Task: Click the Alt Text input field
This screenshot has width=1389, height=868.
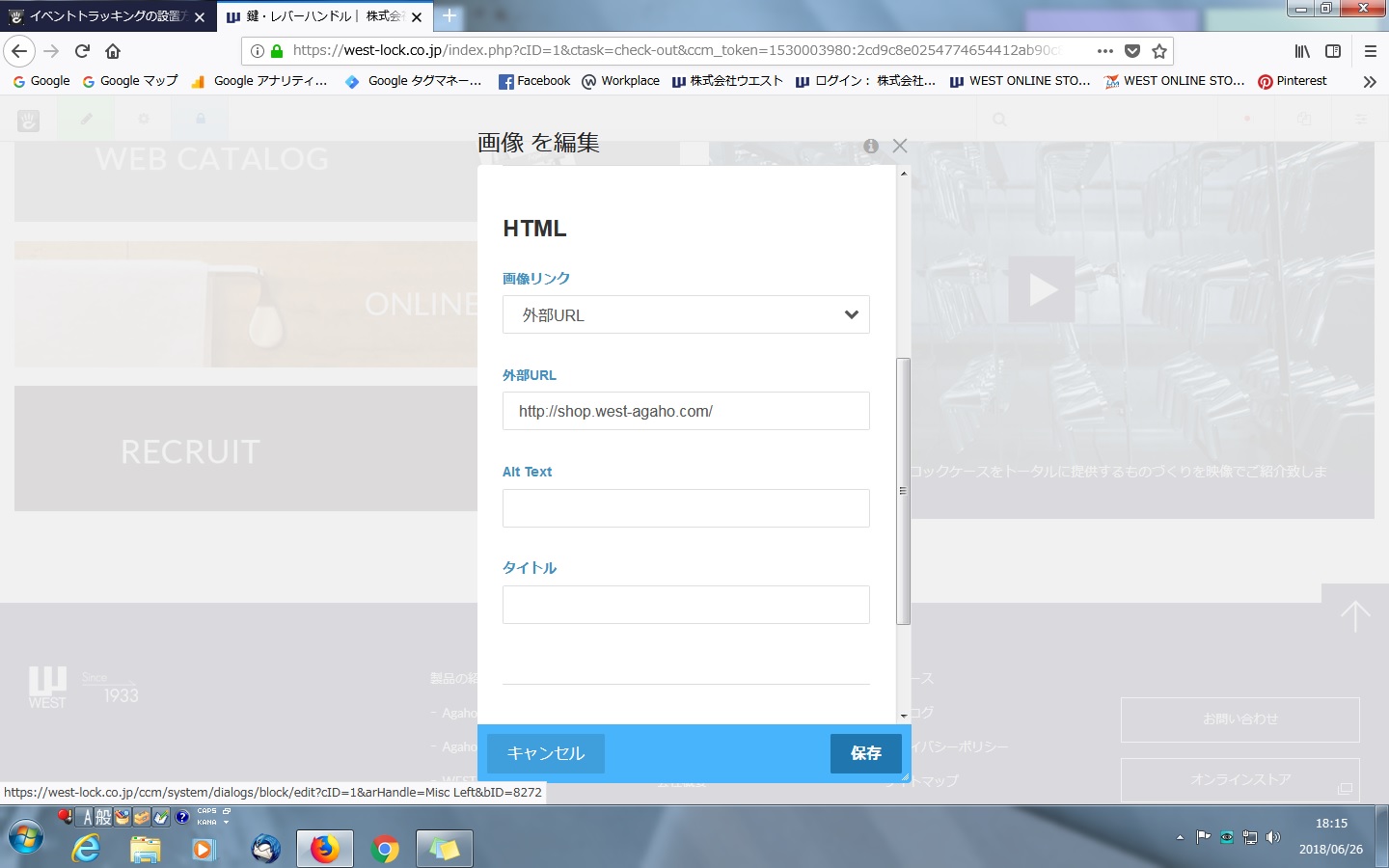Action: [x=686, y=508]
